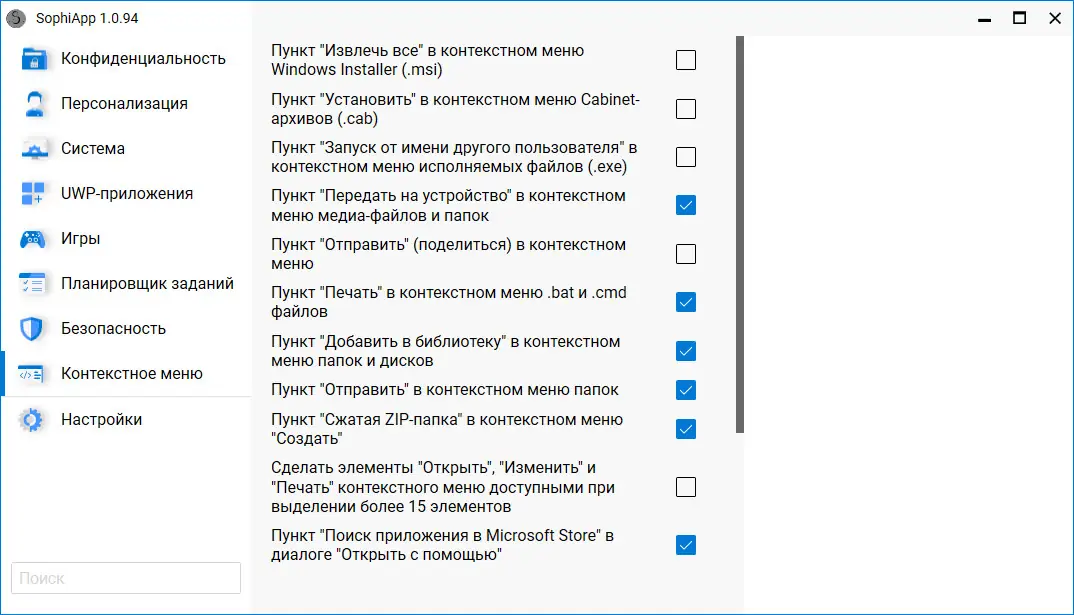Enable the 'Извлечь все' Windows Installer option
The height and width of the screenshot is (615, 1074).
tap(685, 60)
